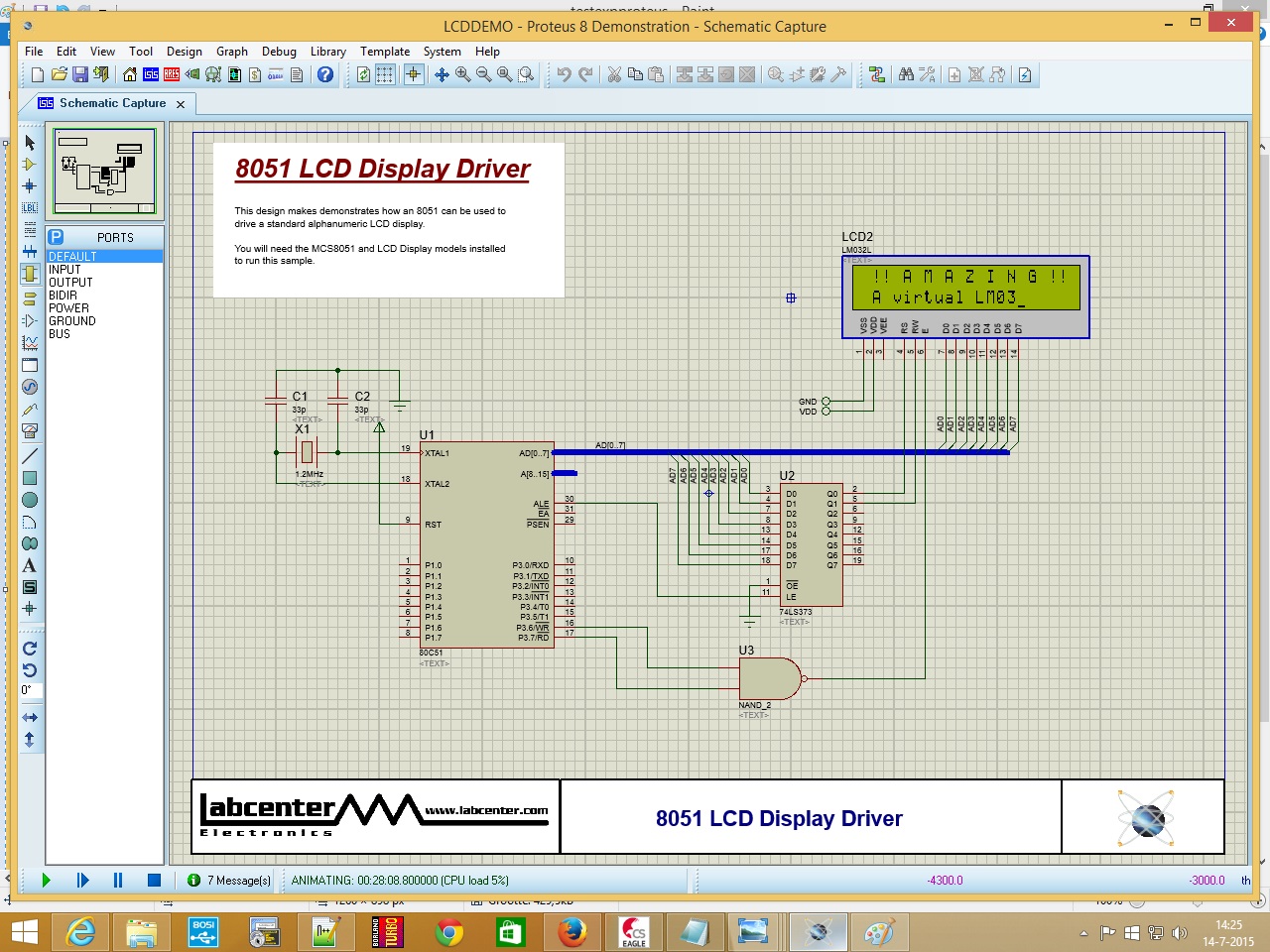Rotate anti-clockwise with the rotate icon
The image size is (1270, 952).
[30, 669]
